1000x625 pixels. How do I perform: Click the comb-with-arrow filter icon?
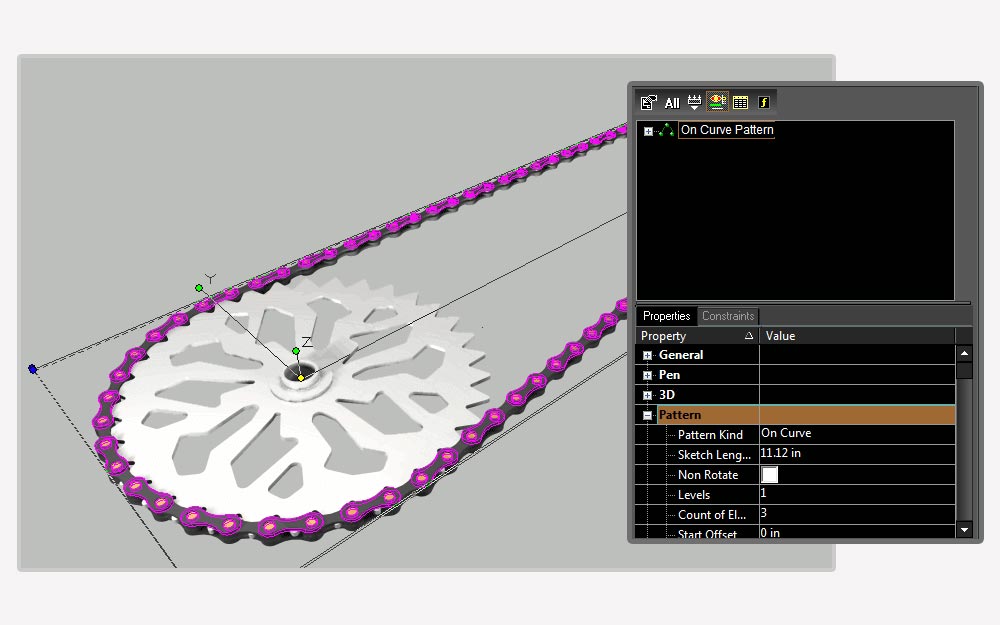click(695, 102)
